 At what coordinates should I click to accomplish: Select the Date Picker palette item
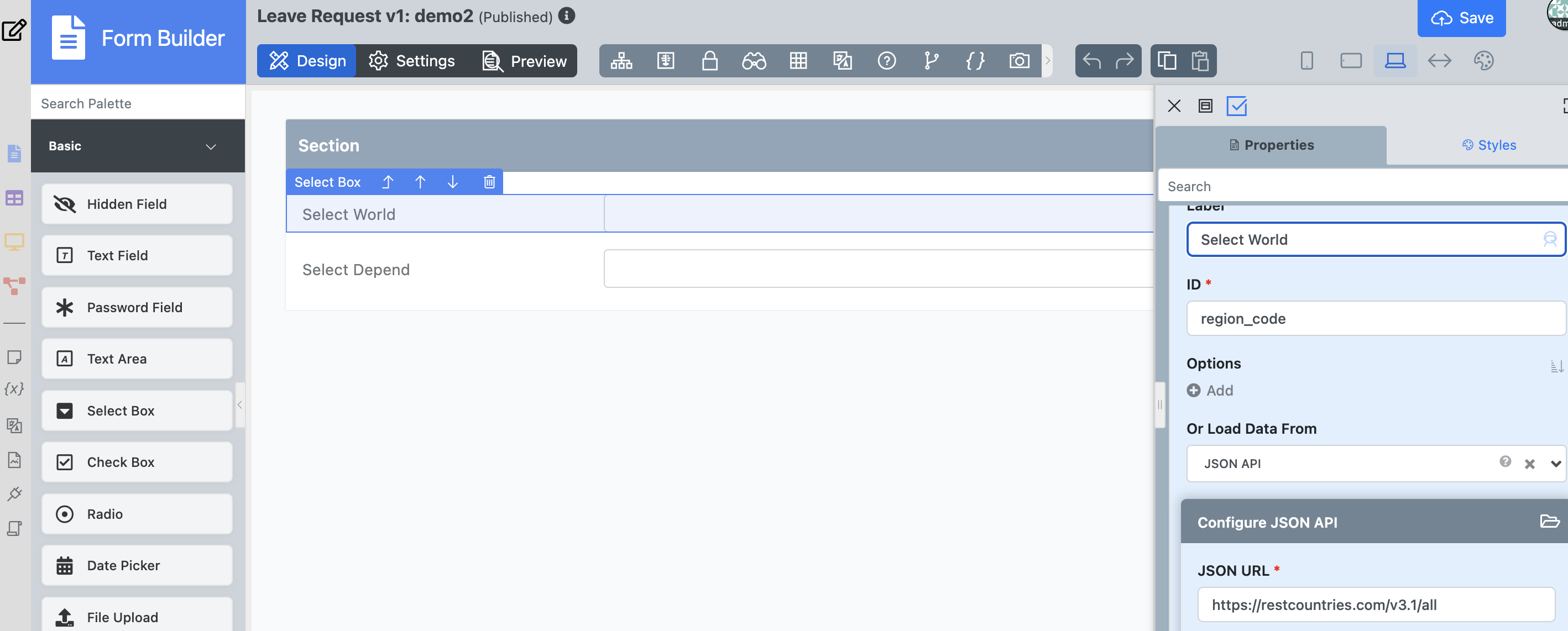tap(137, 566)
